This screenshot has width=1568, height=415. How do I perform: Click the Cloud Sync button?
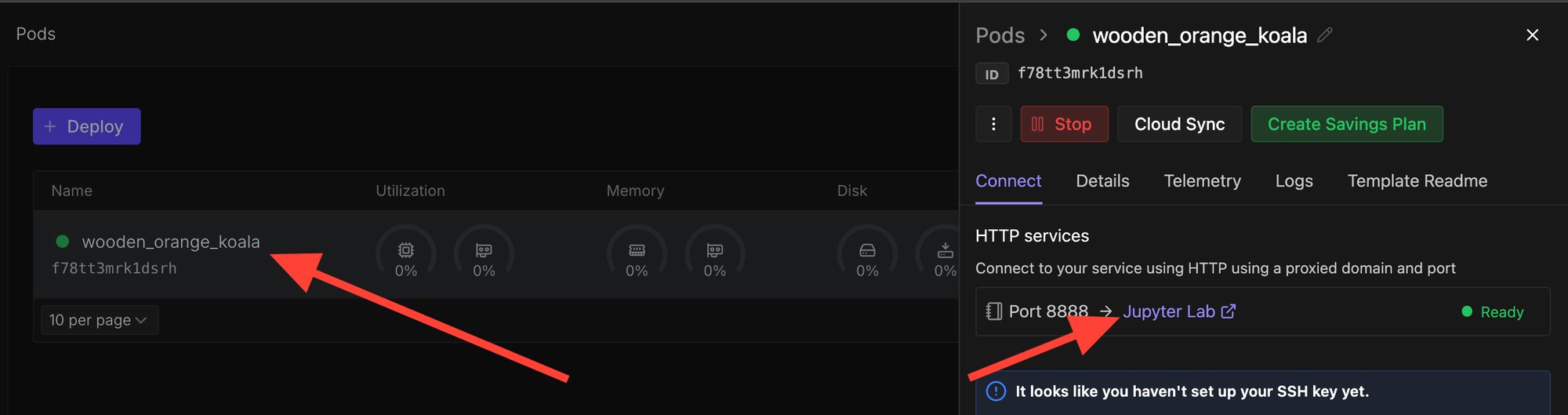click(x=1179, y=124)
